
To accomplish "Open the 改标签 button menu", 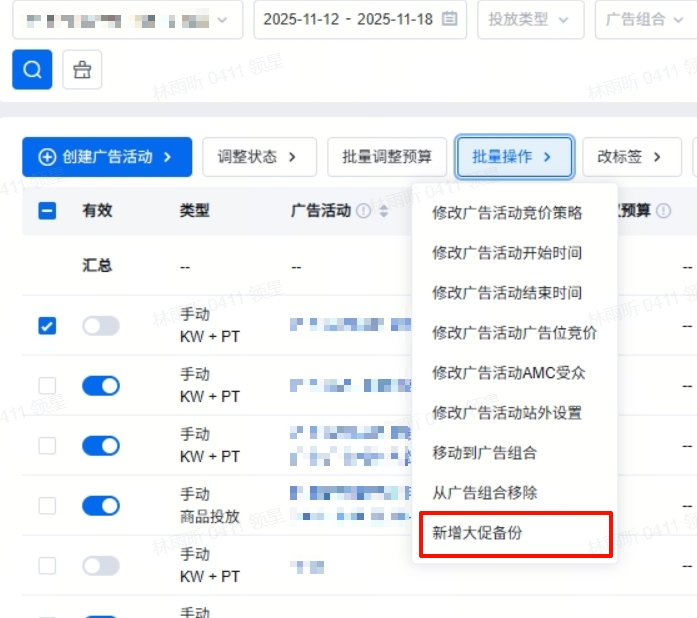I will click(630, 157).
